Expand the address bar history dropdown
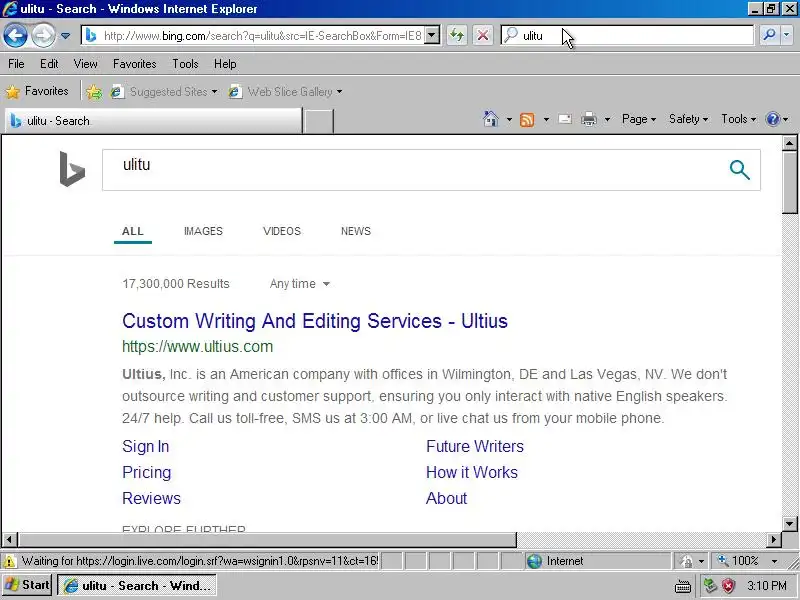 (x=432, y=36)
